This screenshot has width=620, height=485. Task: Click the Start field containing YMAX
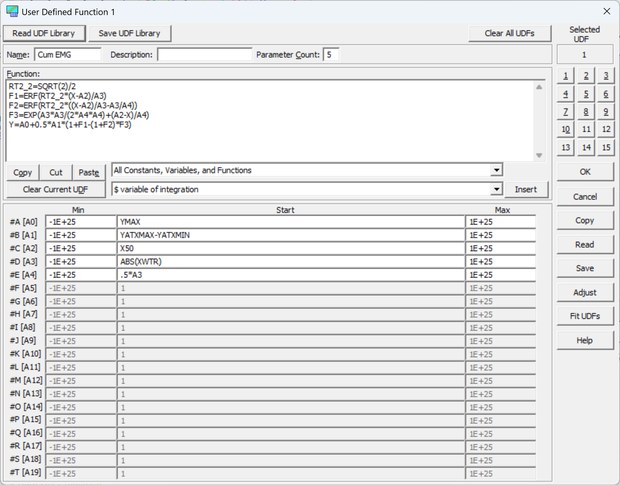291,222
